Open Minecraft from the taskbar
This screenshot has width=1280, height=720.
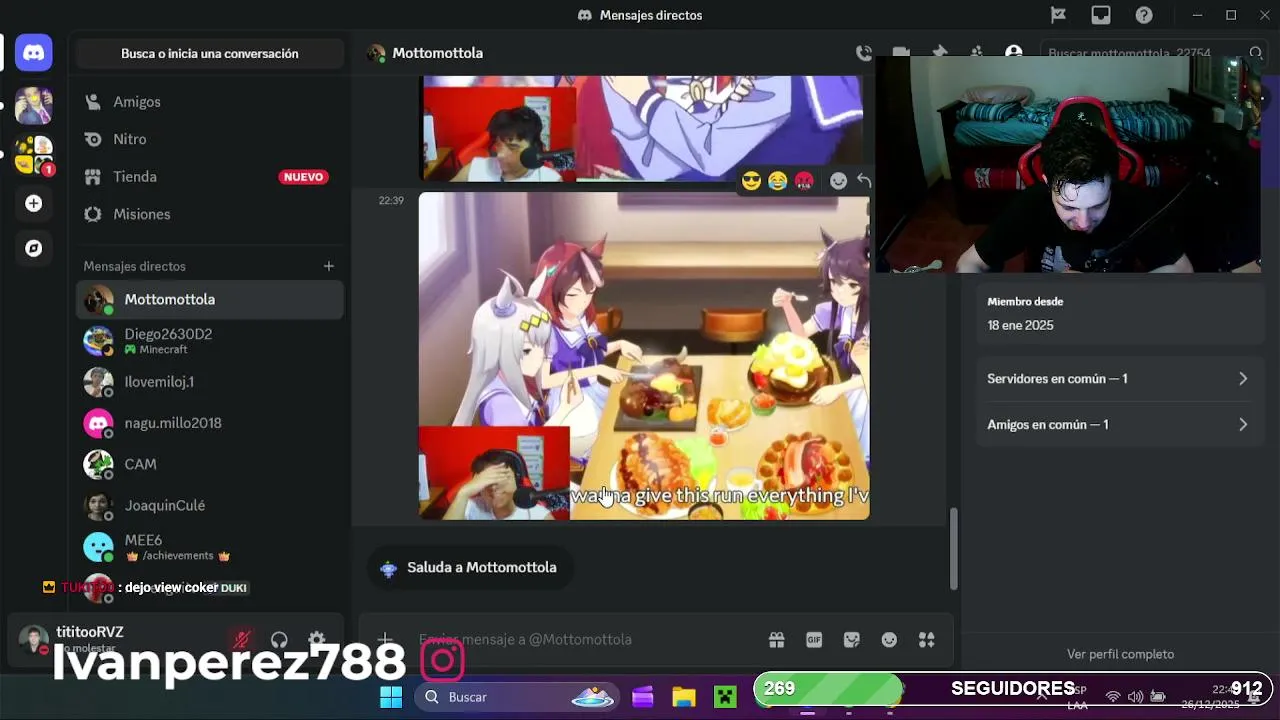pyautogui.click(x=724, y=697)
